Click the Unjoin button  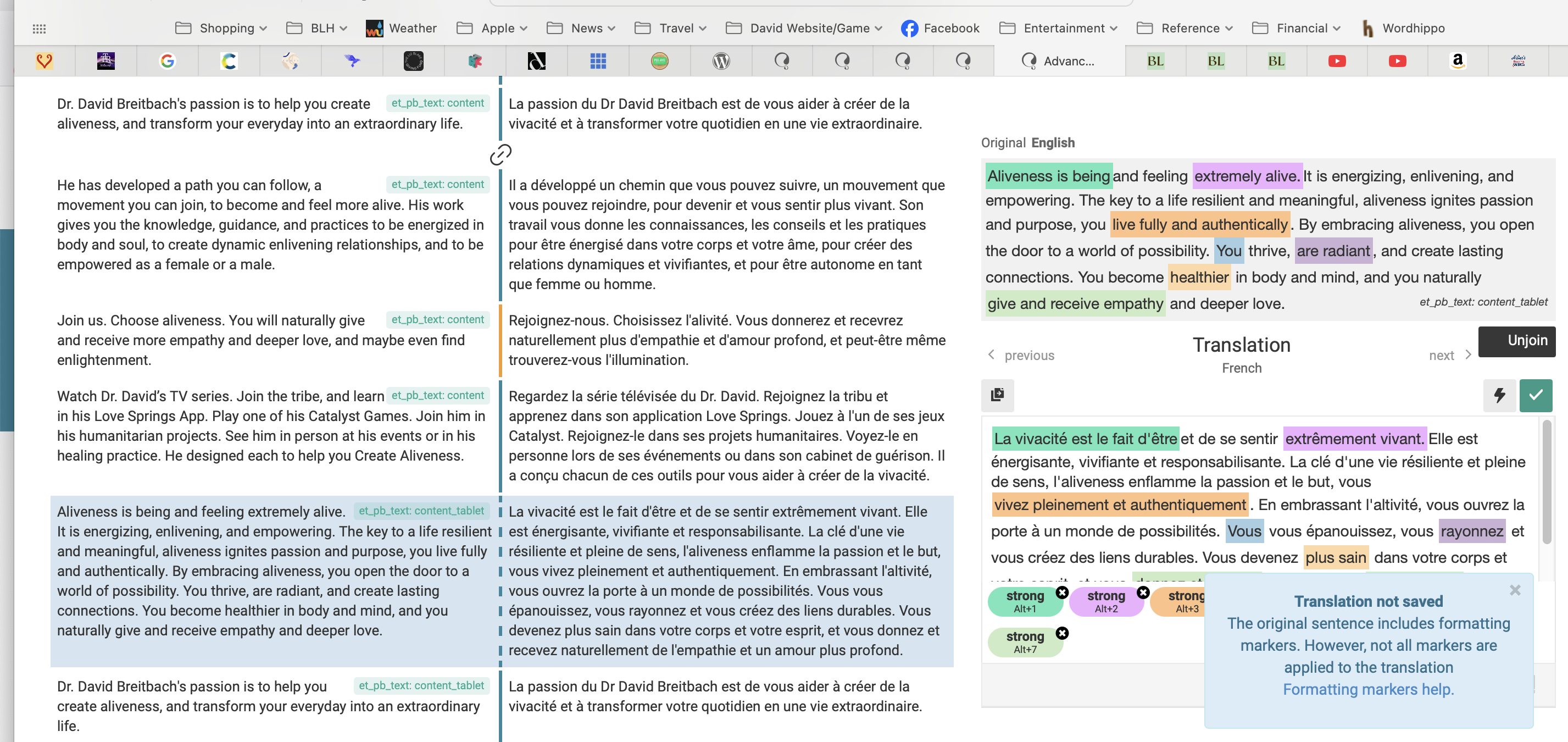coord(1516,341)
